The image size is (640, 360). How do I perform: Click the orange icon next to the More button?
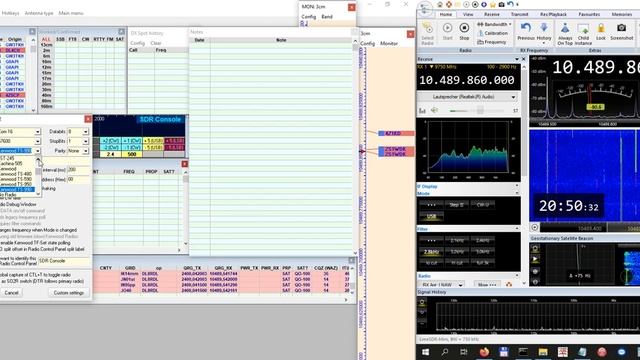click(x=509, y=284)
